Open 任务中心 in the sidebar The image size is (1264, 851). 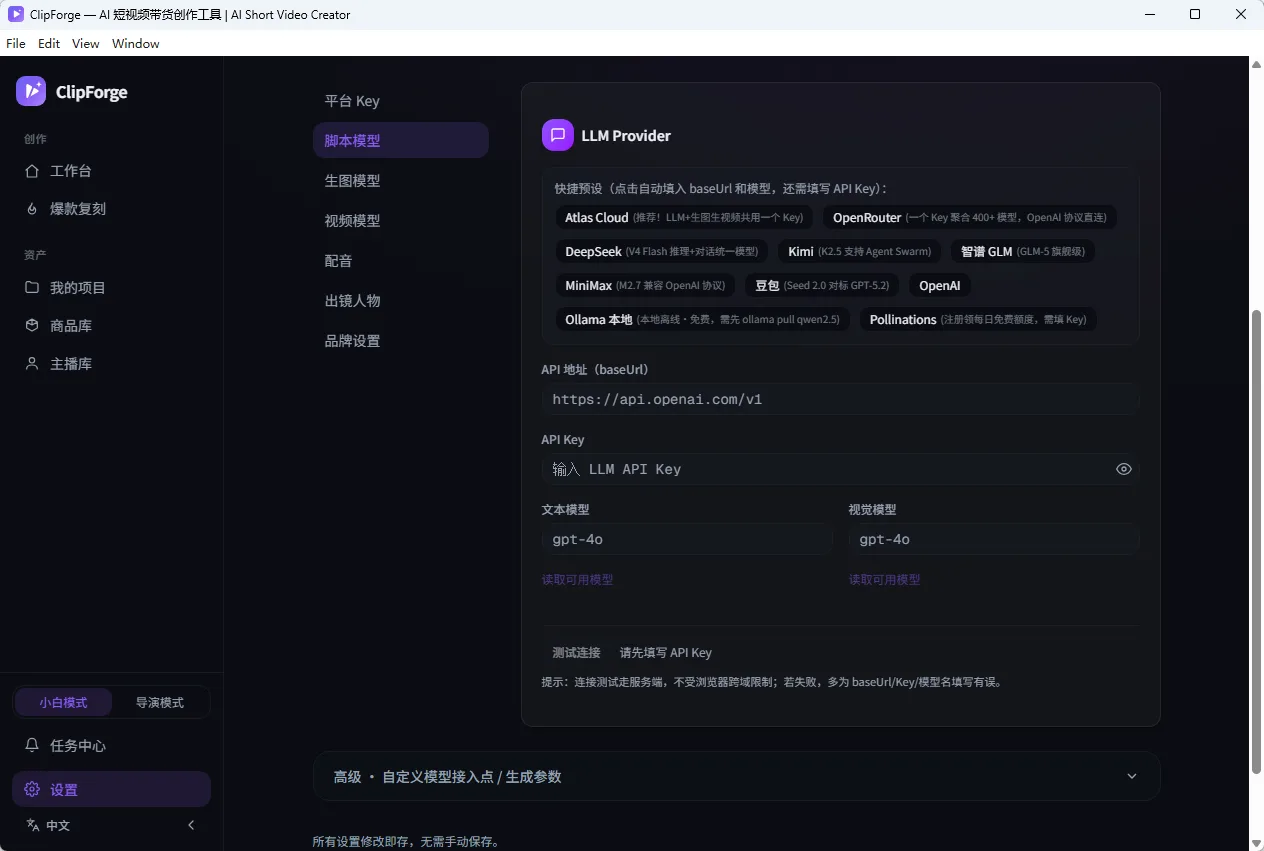[x=112, y=745]
